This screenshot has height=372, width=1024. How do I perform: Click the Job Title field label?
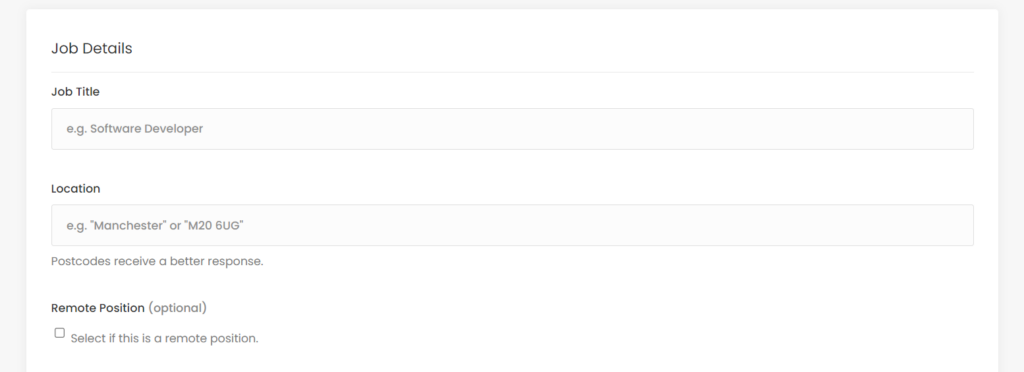(75, 92)
